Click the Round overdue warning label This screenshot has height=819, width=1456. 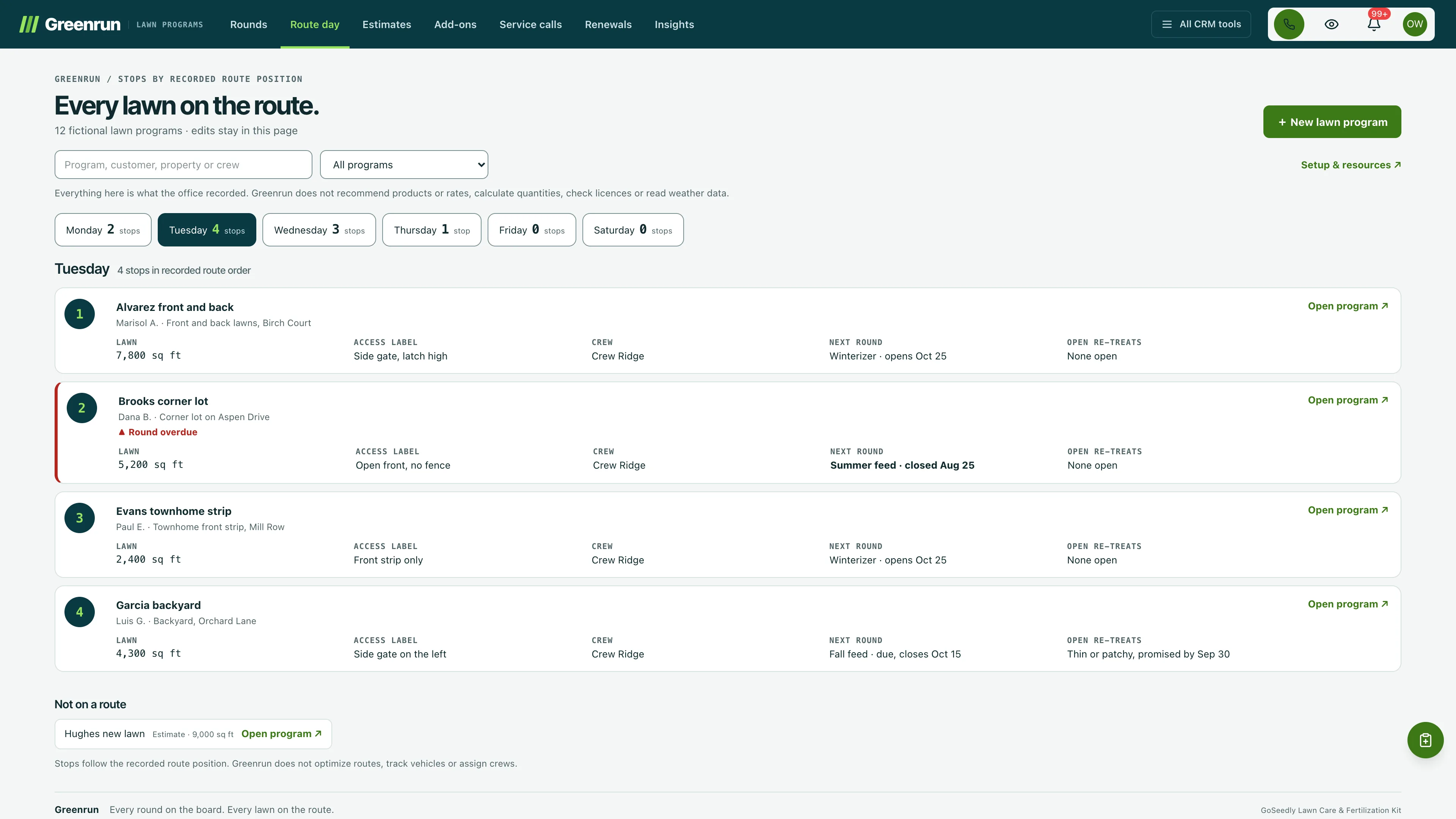point(158,432)
